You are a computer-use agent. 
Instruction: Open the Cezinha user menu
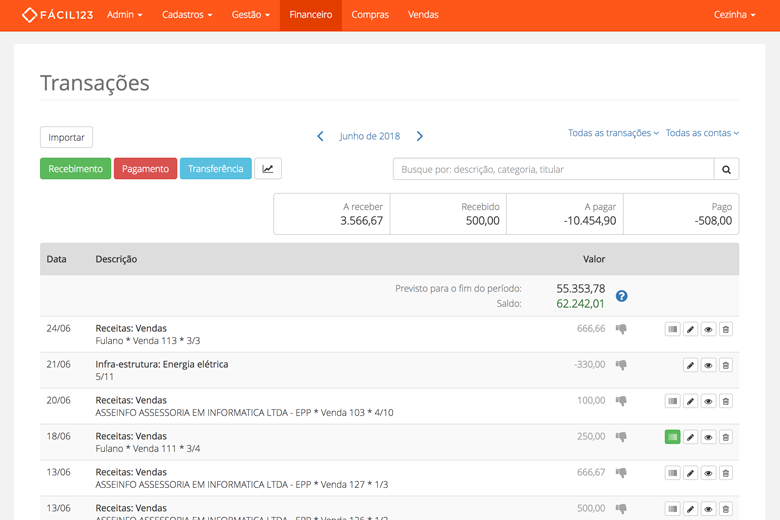click(734, 15)
